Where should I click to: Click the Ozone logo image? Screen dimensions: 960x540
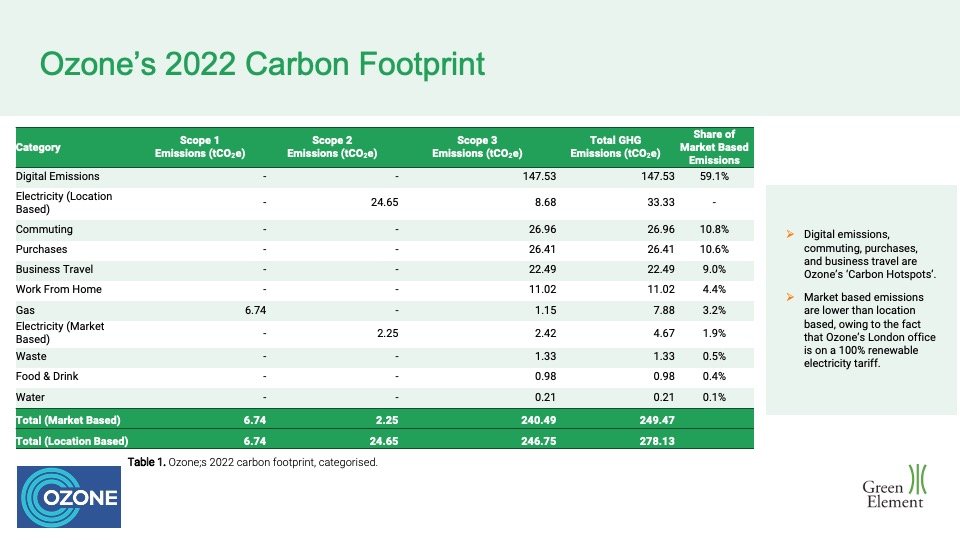[69, 497]
